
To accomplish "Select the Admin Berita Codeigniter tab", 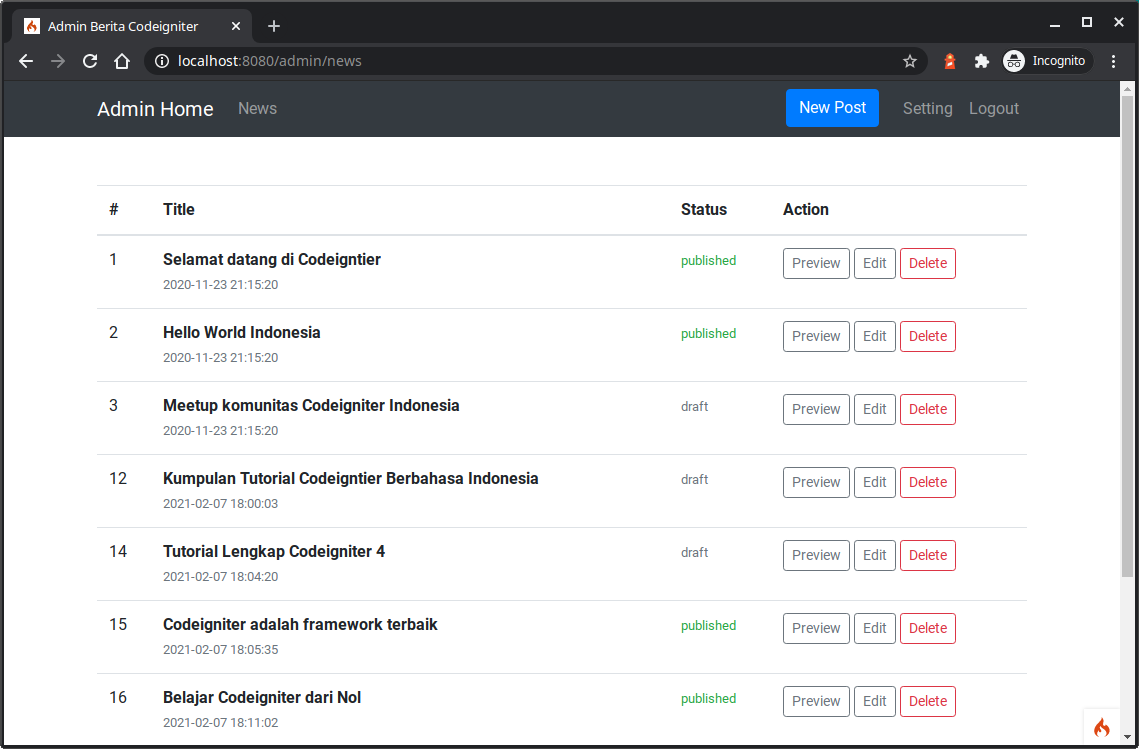I will (x=130, y=26).
